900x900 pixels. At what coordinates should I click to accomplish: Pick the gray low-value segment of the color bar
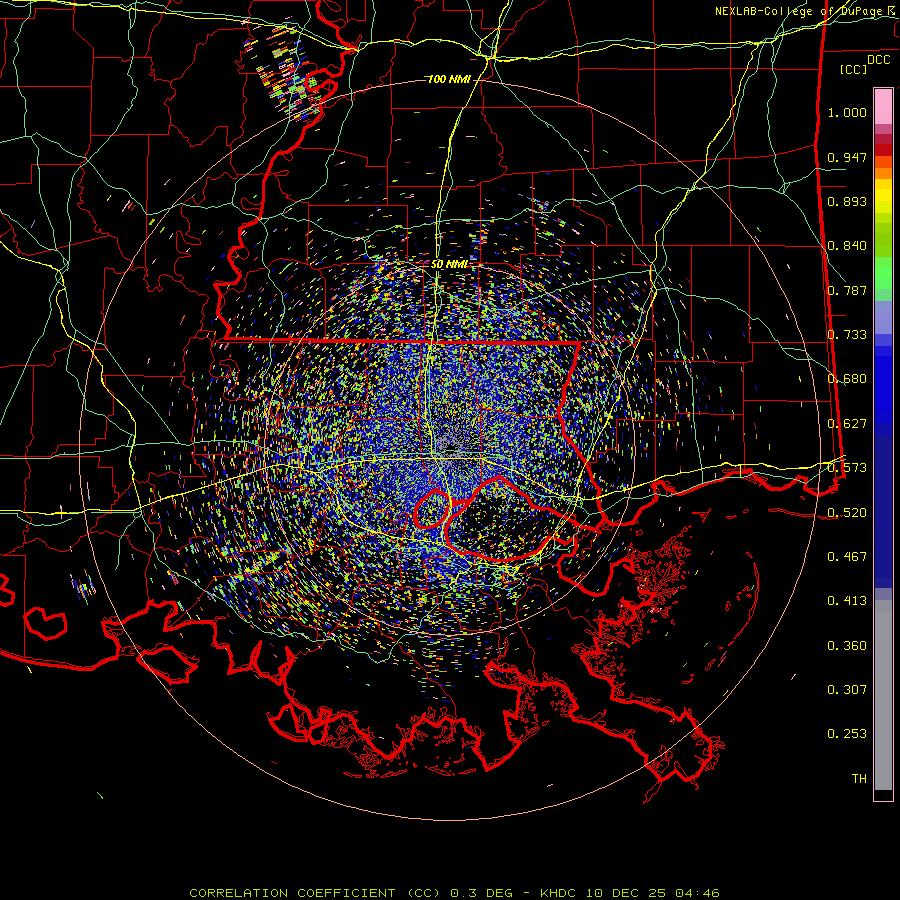click(883, 695)
